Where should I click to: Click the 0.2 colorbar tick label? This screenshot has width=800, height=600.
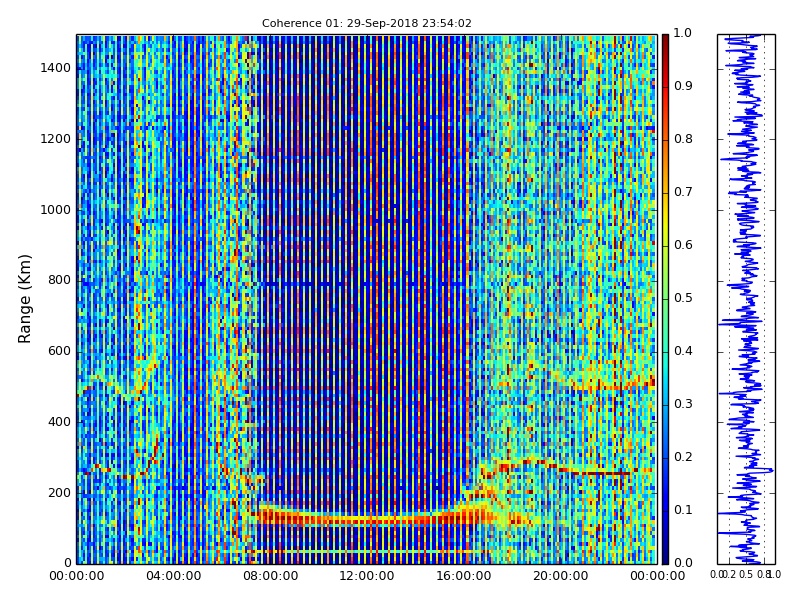[683, 457]
